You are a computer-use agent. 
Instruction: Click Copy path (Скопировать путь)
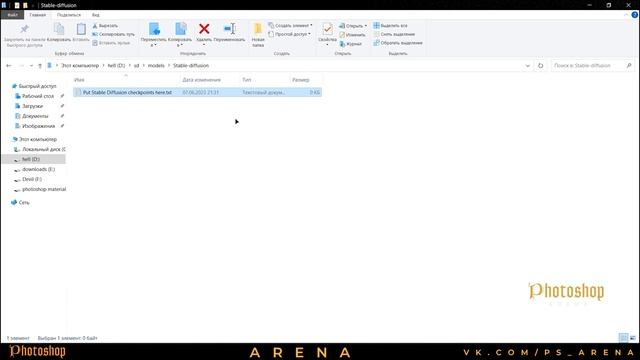(x=113, y=34)
